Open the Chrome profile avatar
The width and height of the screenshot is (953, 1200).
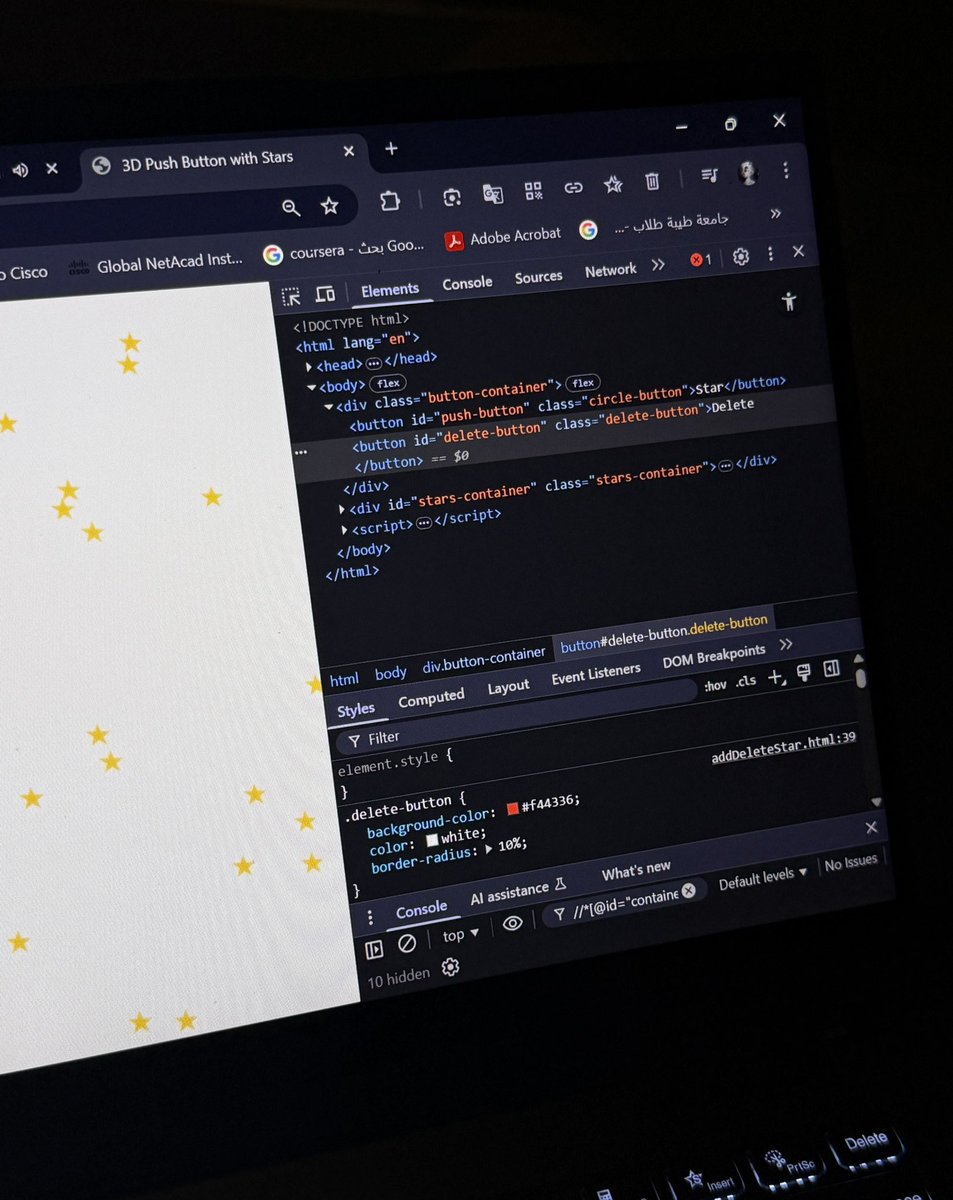coord(748,173)
